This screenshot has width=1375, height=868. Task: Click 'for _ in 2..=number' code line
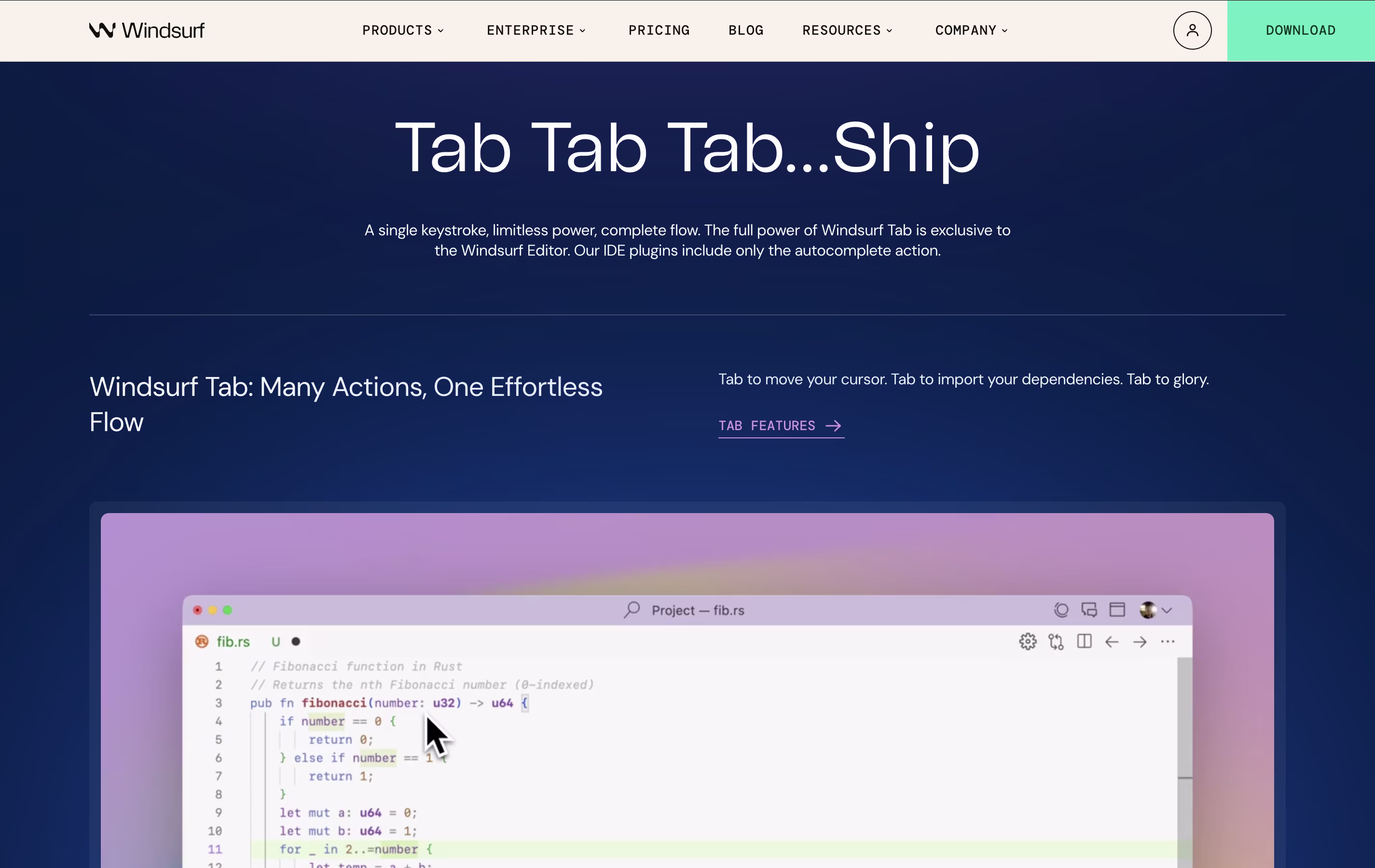point(356,849)
